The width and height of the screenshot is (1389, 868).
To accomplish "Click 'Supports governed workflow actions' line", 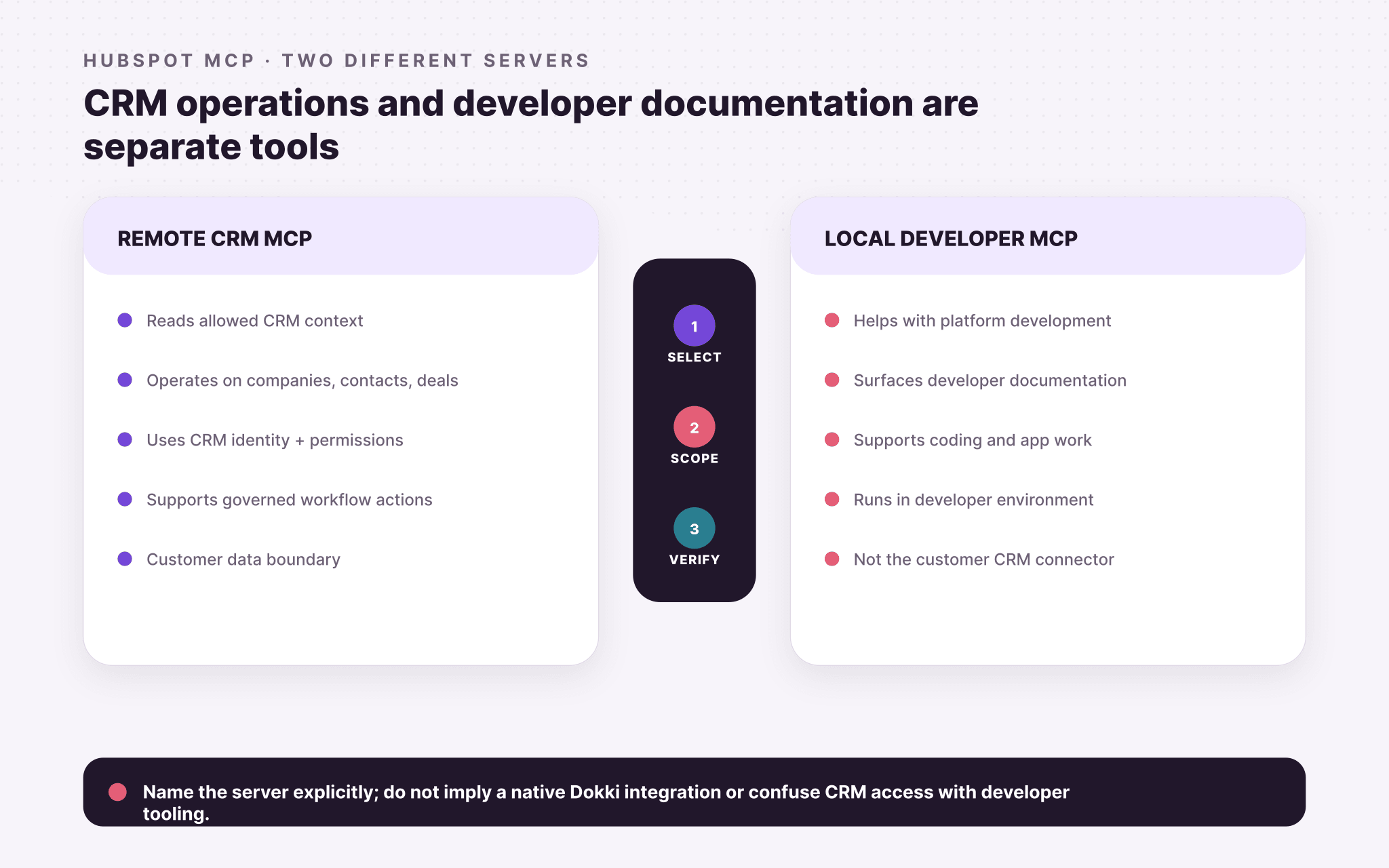I will (290, 500).
